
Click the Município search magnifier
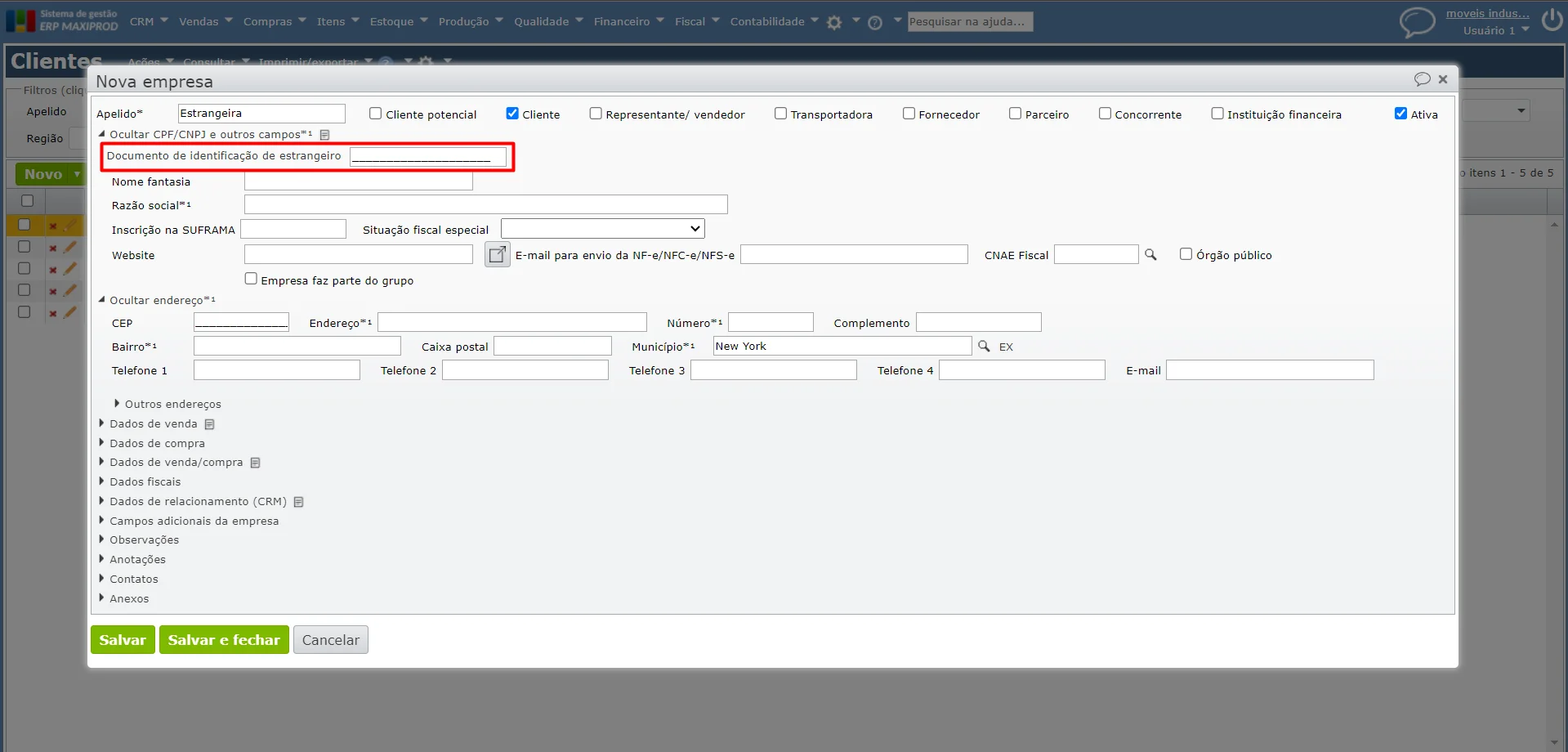(984, 347)
